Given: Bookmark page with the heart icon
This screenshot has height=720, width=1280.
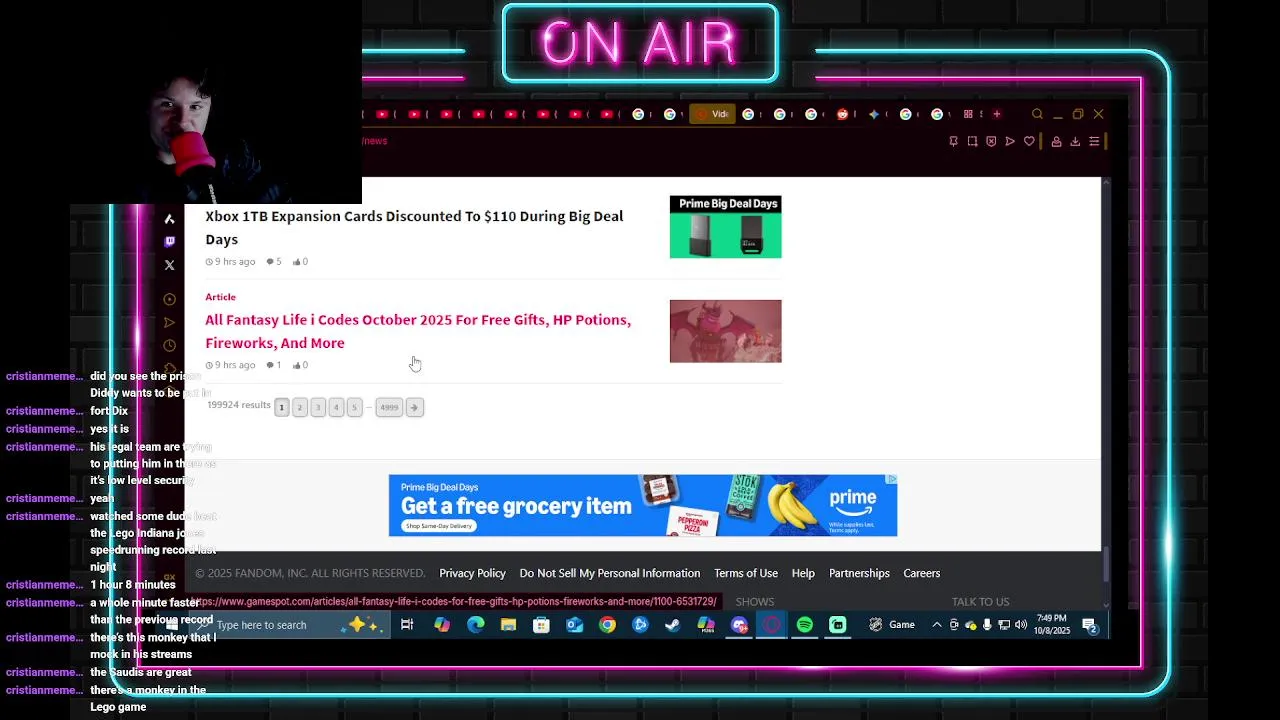Looking at the screenshot, I should (1029, 142).
